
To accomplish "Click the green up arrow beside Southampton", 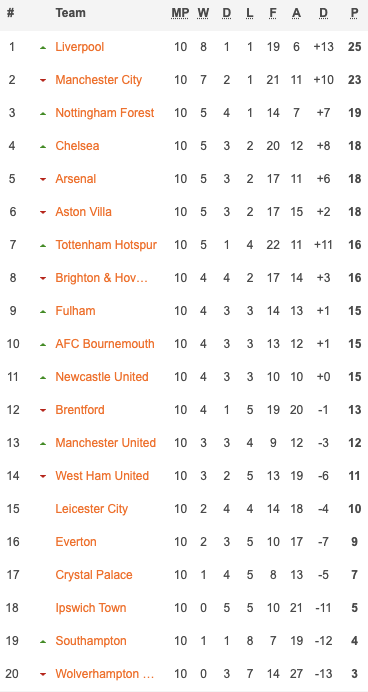I will (43, 641).
